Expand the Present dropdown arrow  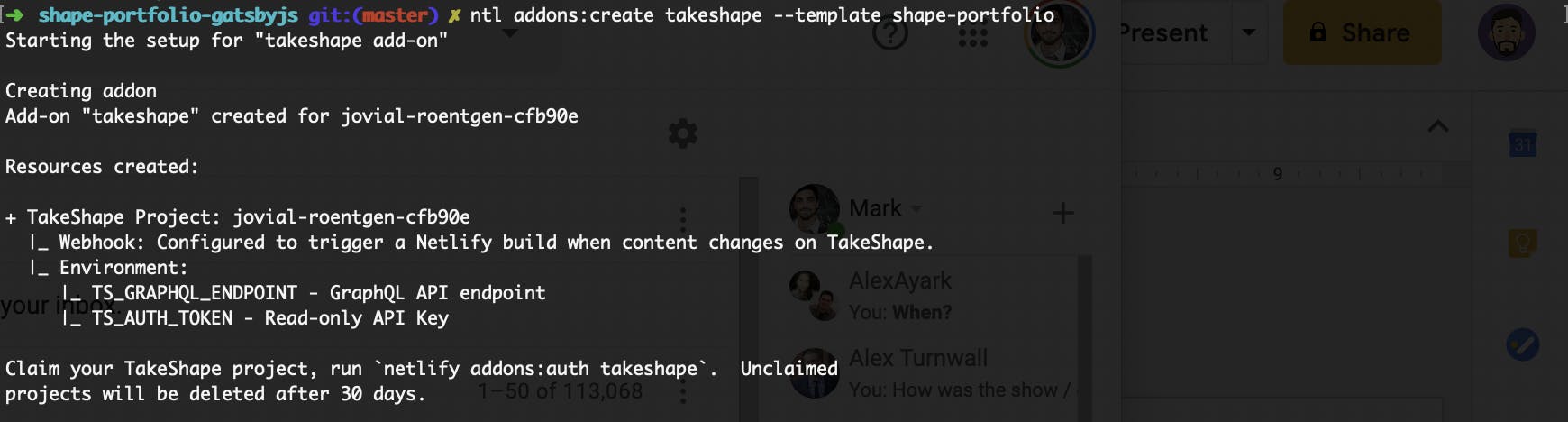tap(1249, 32)
